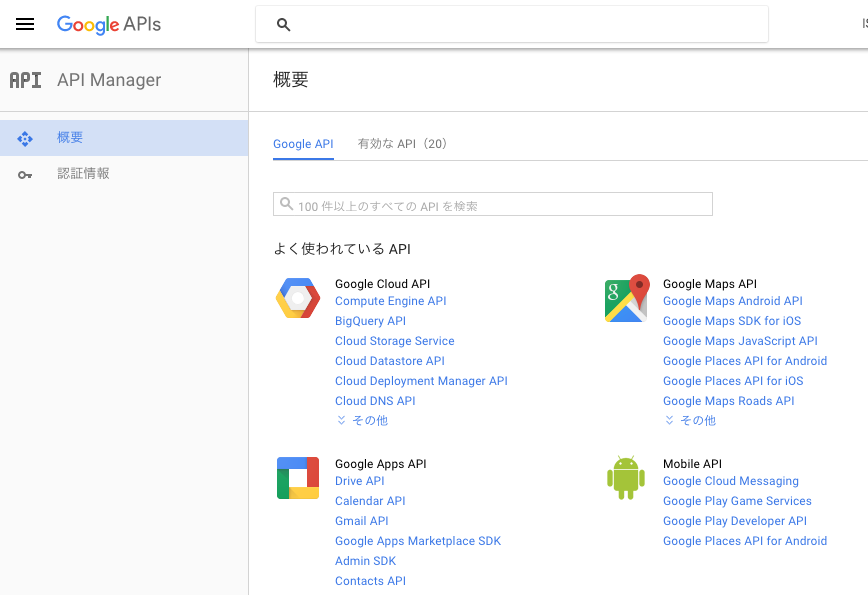Select the Google API tab
The width and height of the screenshot is (868, 595).
303,144
